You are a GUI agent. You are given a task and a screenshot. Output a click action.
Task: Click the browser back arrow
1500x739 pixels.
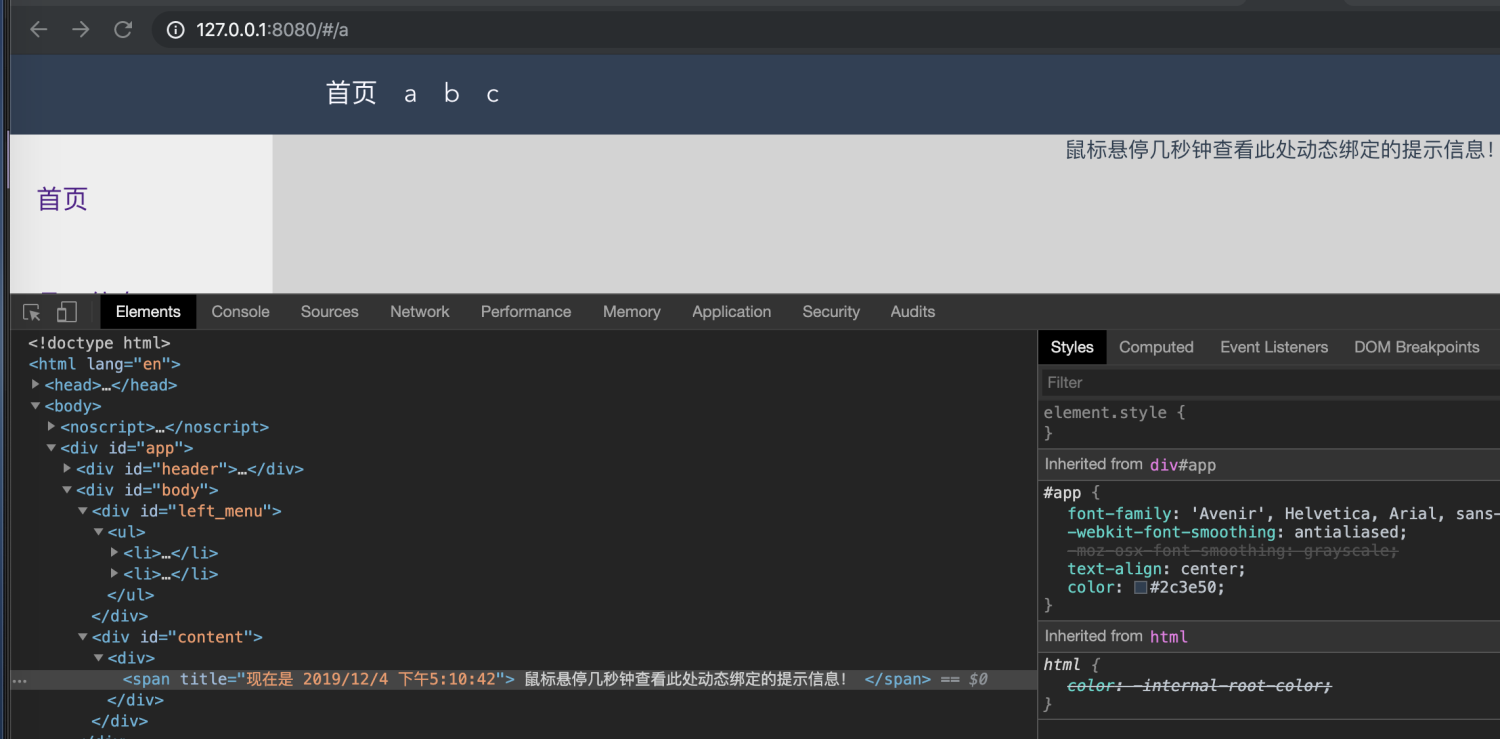[38, 30]
